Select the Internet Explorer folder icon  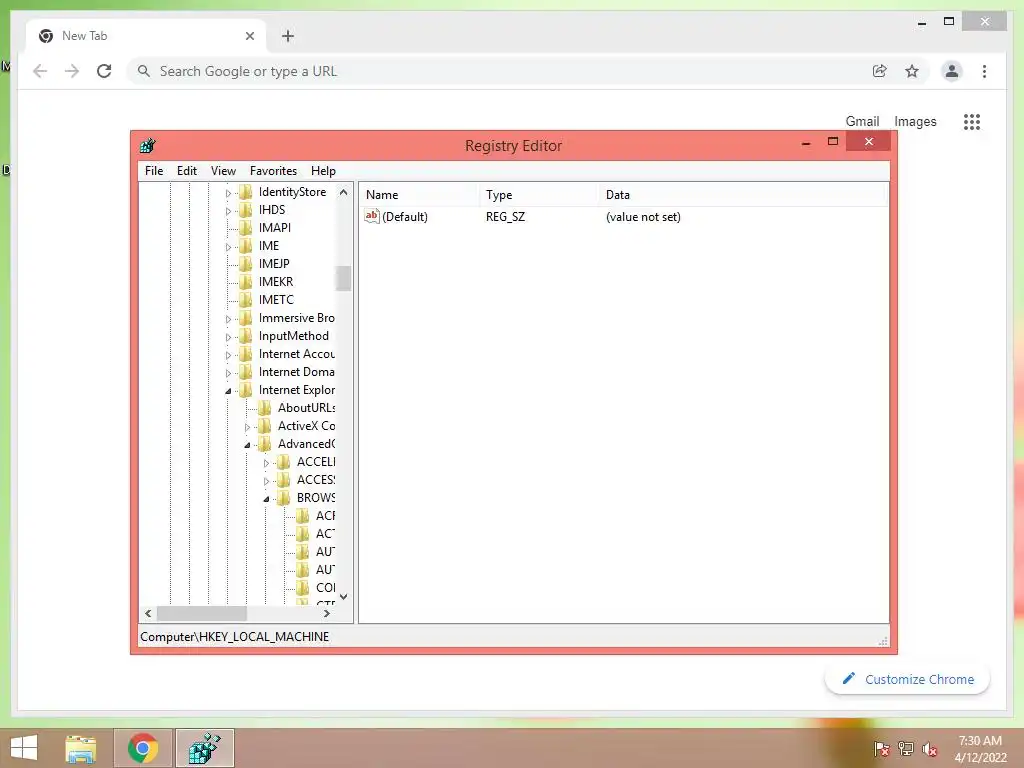(x=246, y=390)
